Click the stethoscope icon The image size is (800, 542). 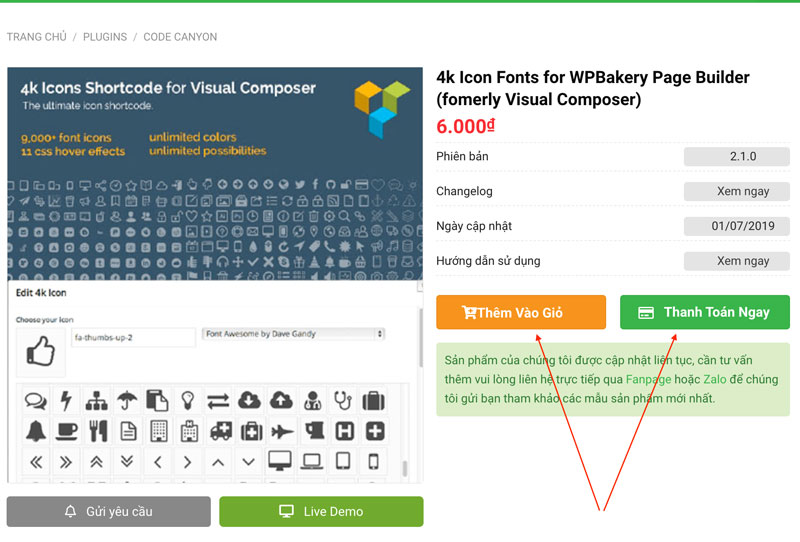point(343,401)
